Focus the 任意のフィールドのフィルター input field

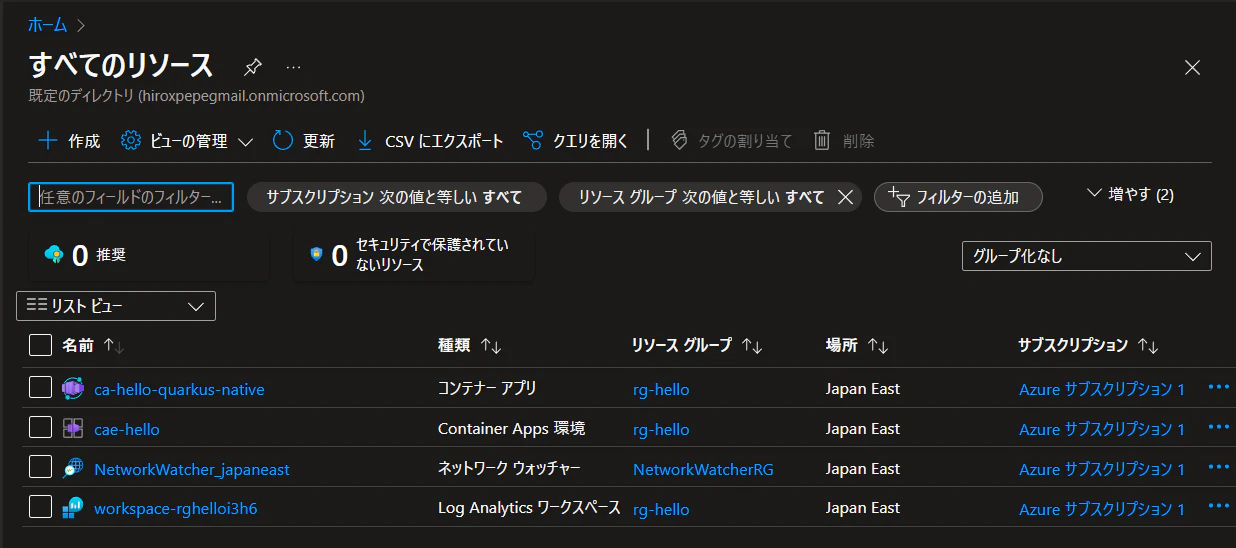click(x=131, y=197)
